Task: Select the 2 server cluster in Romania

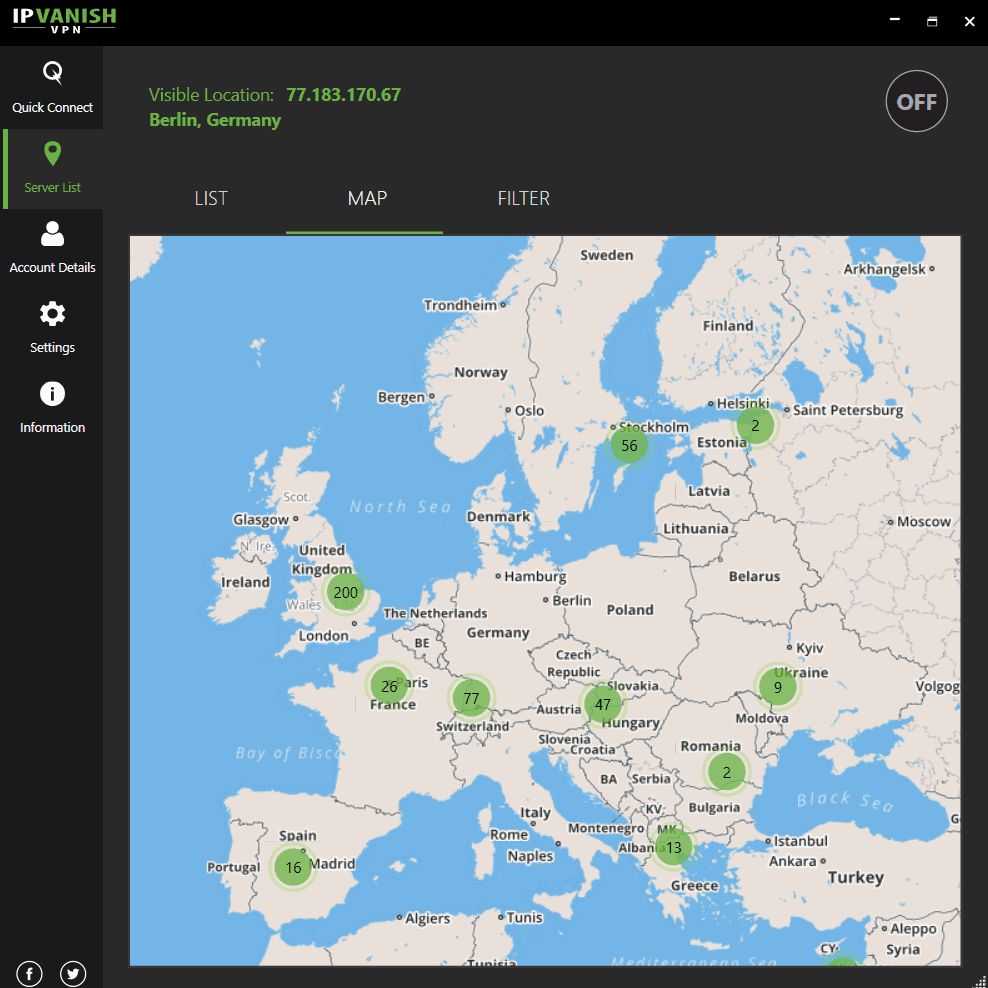Action: 727,772
